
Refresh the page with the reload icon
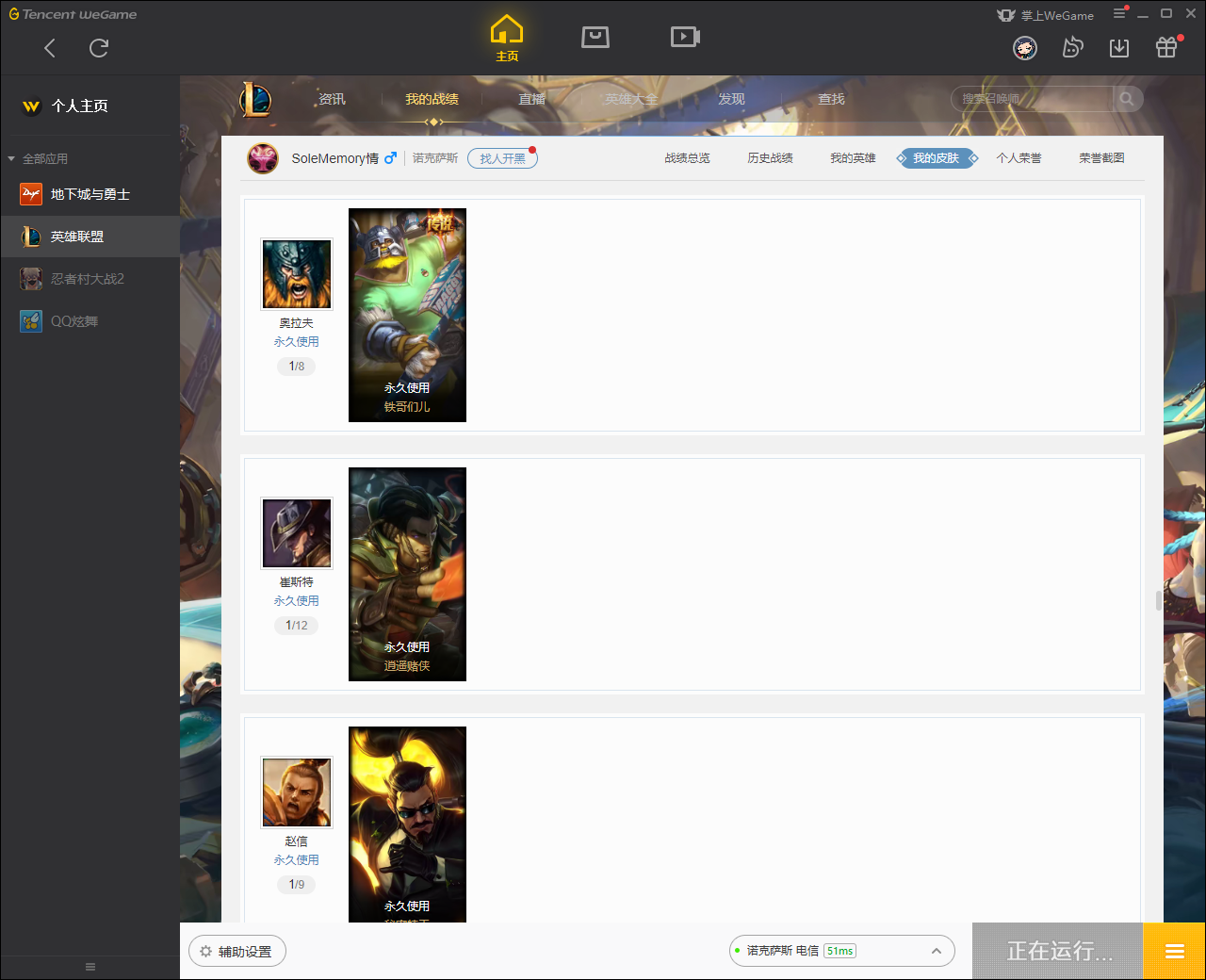tap(99, 48)
